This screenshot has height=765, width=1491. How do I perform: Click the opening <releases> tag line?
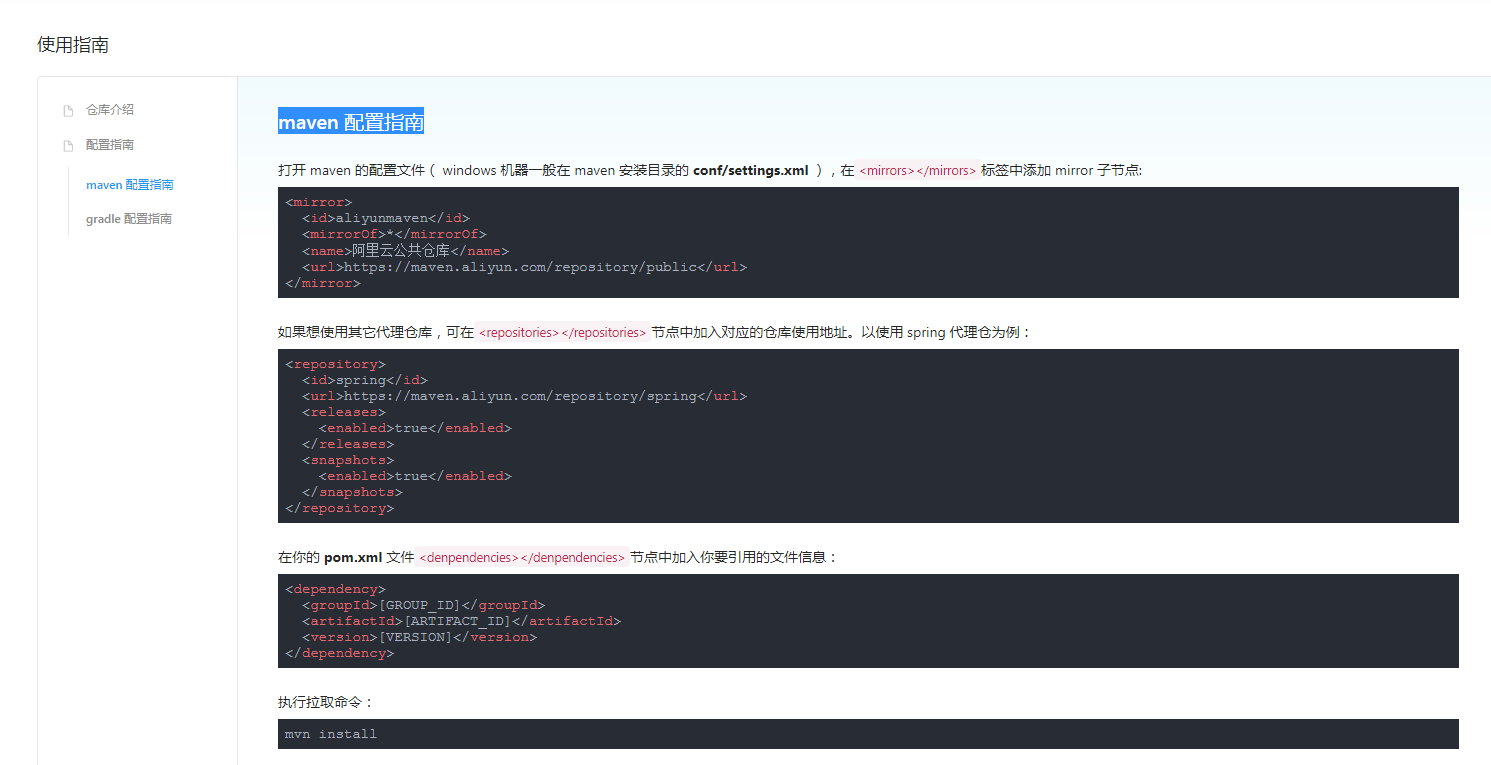(x=343, y=412)
